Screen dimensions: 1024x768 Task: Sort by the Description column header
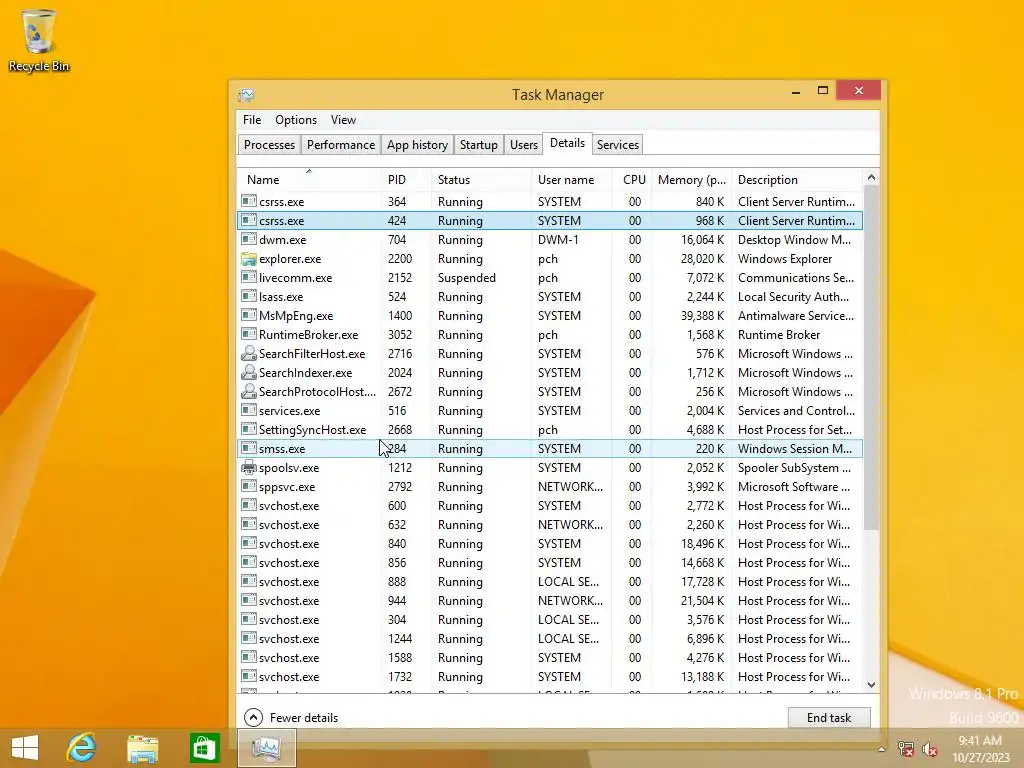coord(797,180)
